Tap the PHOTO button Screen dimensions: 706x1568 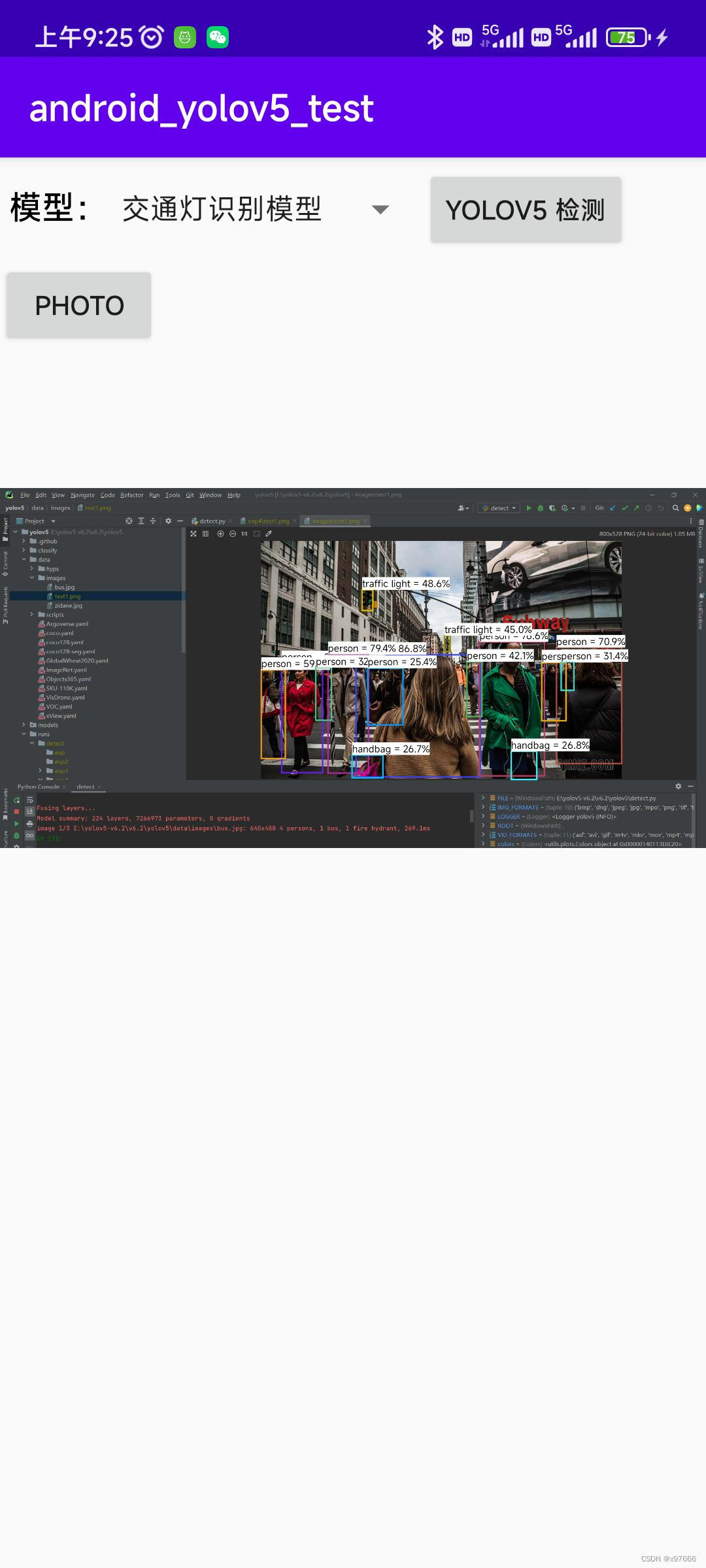(x=79, y=305)
